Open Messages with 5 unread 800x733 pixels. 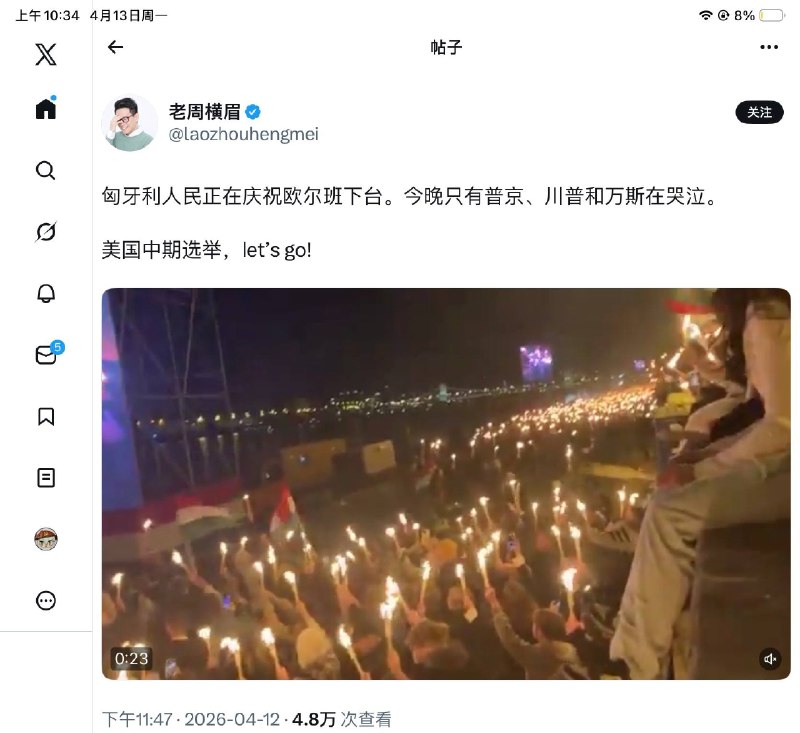(x=44, y=356)
